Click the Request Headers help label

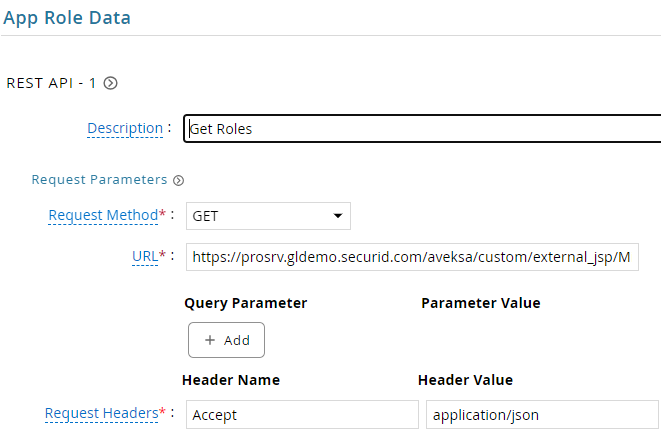coord(102,413)
